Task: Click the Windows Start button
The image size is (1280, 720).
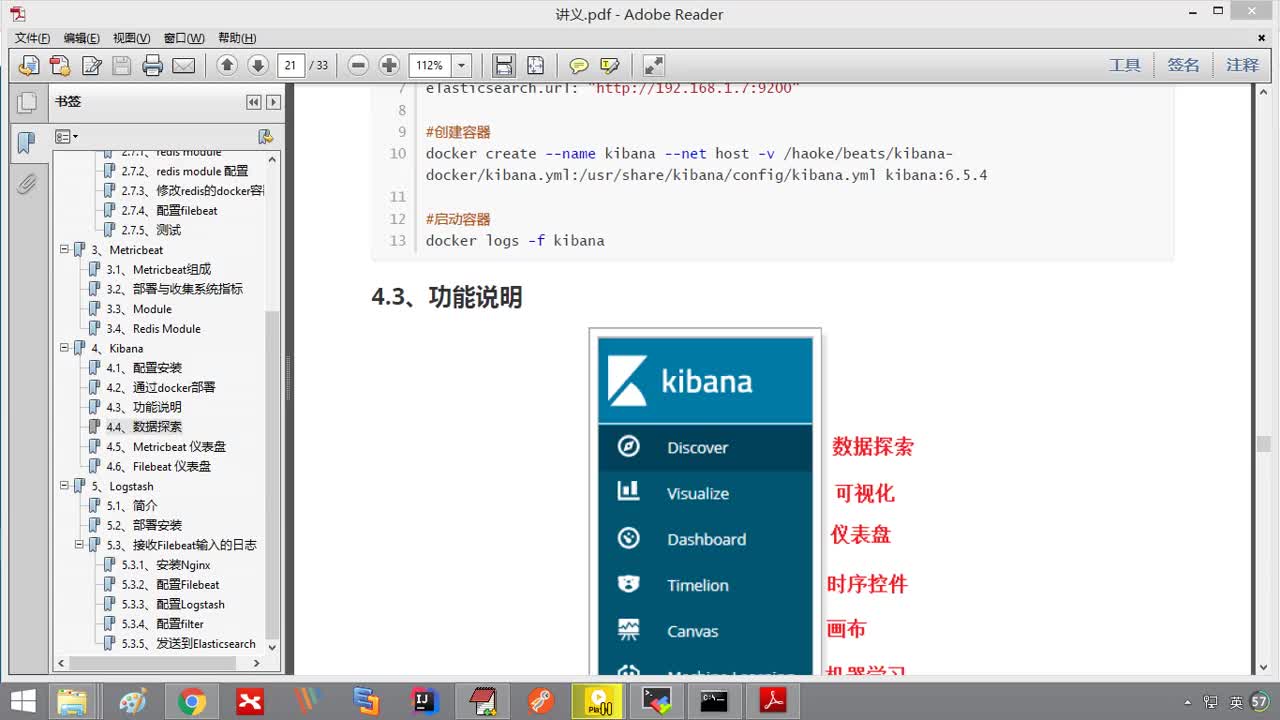Action: coord(22,702)
